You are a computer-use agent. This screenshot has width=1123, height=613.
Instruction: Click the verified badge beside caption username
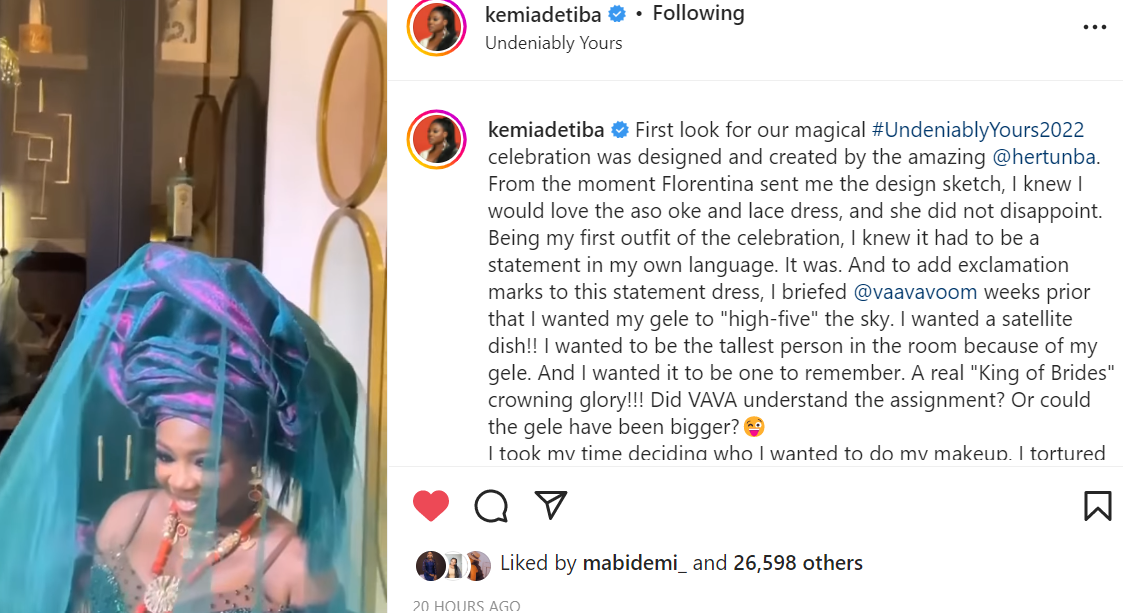(x=620, y=130)
